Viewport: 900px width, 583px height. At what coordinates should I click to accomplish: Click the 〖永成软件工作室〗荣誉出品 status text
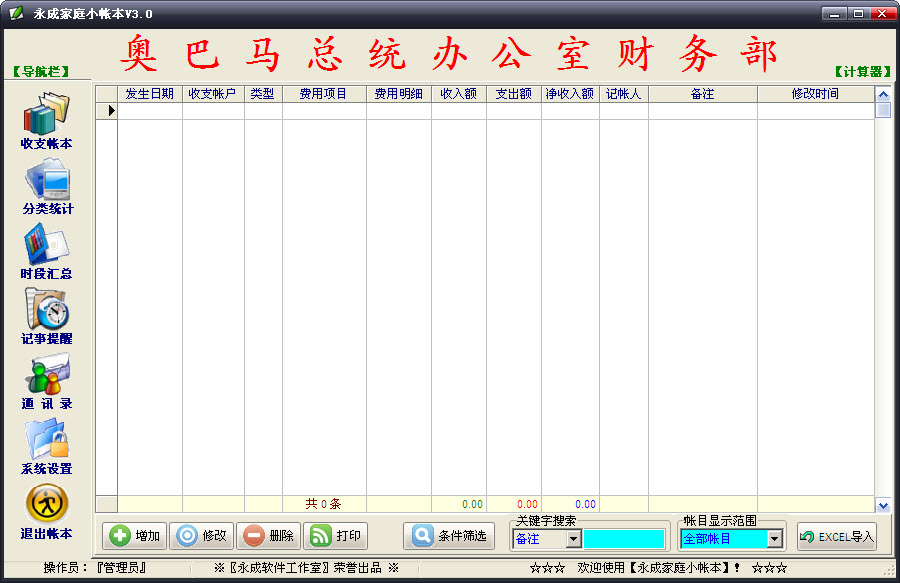[x=306, y=568]
